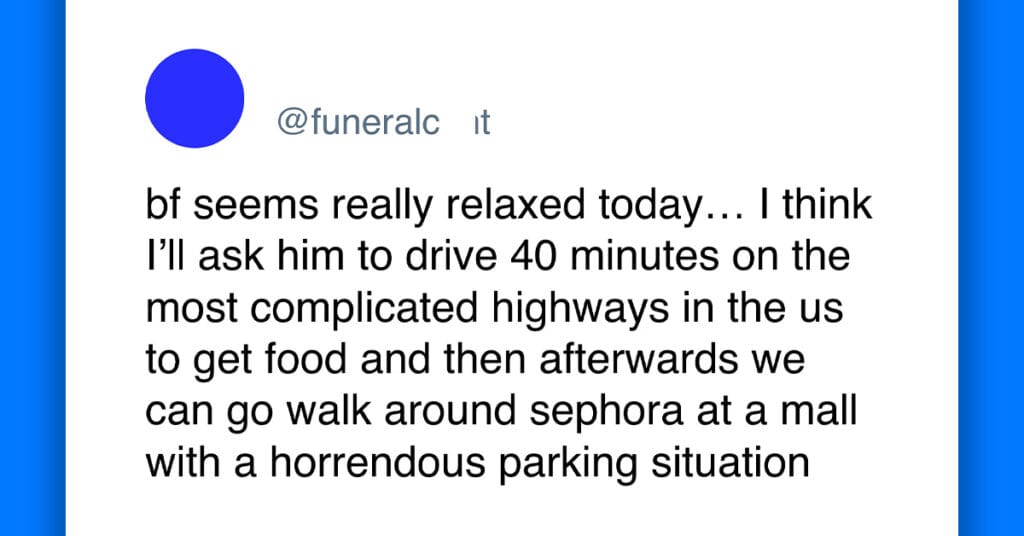Click the obscured gap inside the username

click(x=456, y=121)
